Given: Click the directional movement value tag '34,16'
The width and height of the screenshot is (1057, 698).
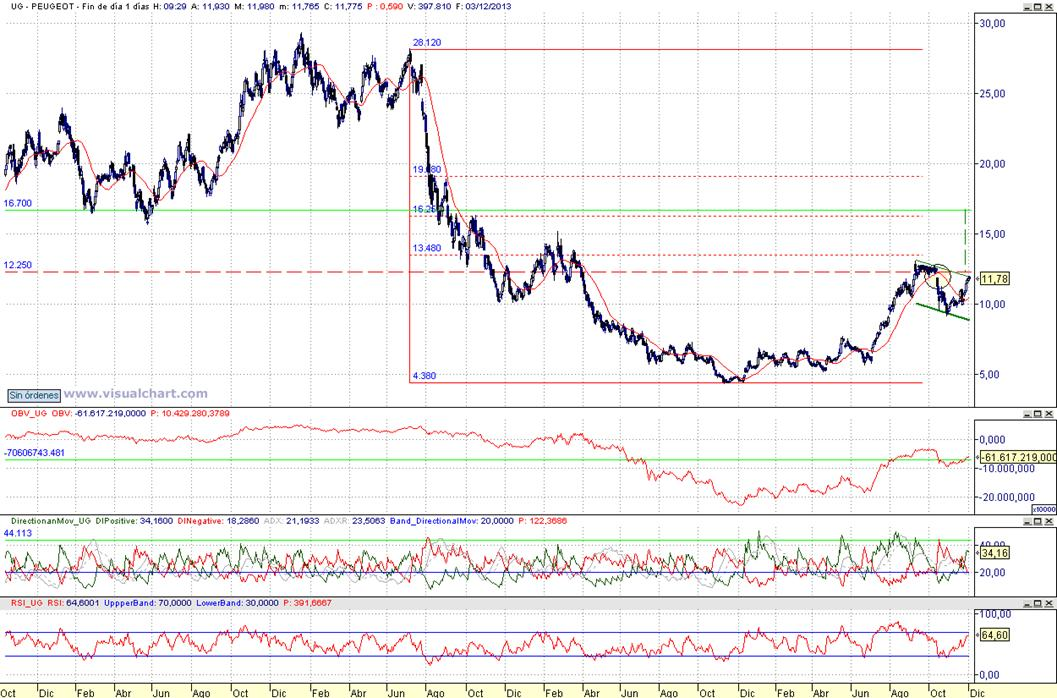Looking at the screenshot, I should [x=995, y=553].
